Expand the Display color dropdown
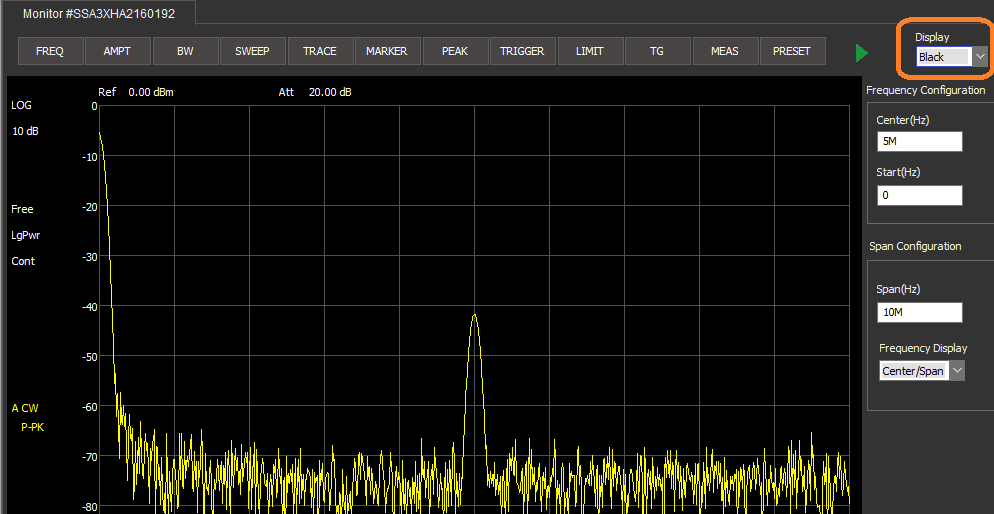The width and height of the screenshot is (994, 514). pyautogui.click(x=980, y=57)
